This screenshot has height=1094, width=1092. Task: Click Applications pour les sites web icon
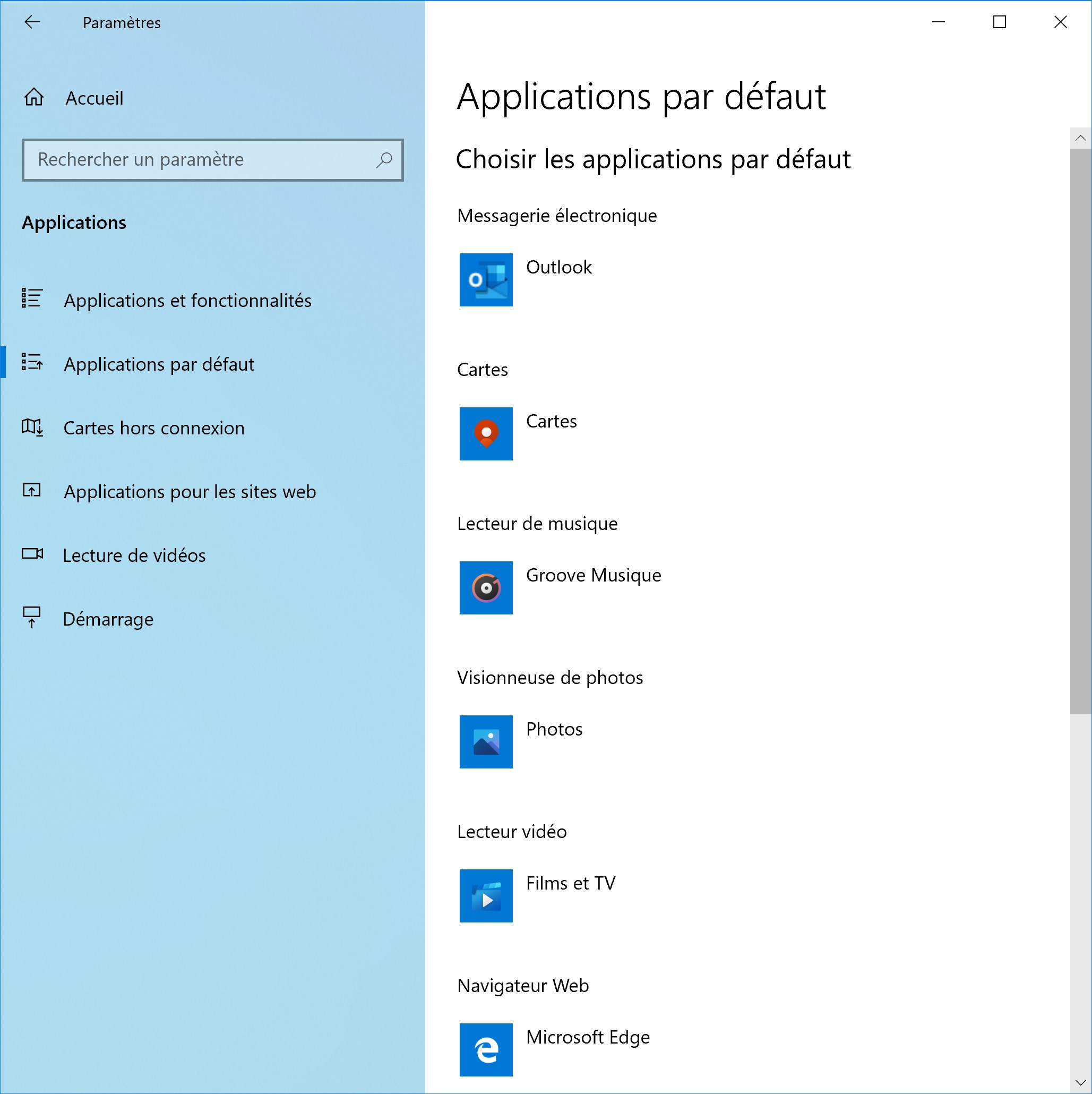32,490
